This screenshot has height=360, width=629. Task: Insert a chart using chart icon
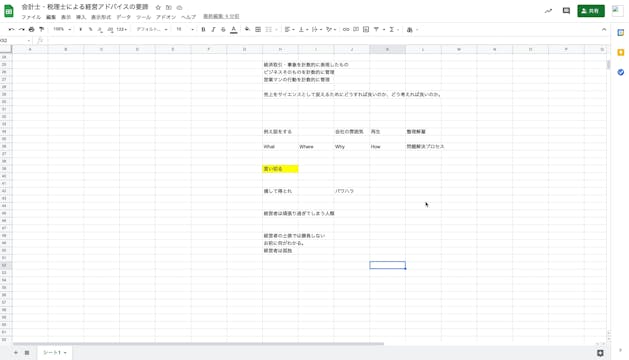pos(366,29)
